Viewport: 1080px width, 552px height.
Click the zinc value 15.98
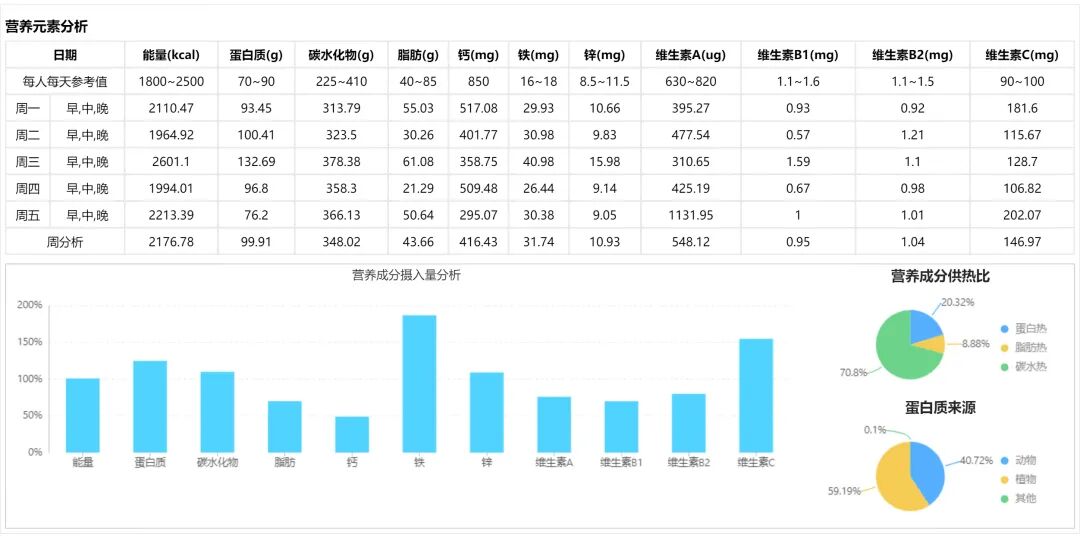pyautogui.click(x=604, y=162)
